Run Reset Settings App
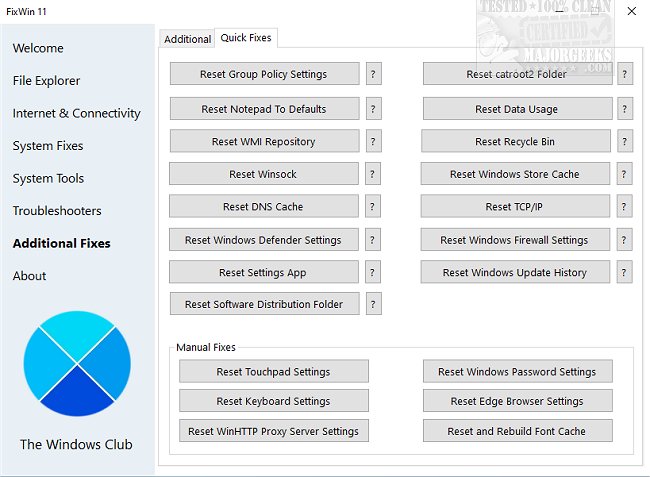 pyautogui.click(x=264, y=272)
